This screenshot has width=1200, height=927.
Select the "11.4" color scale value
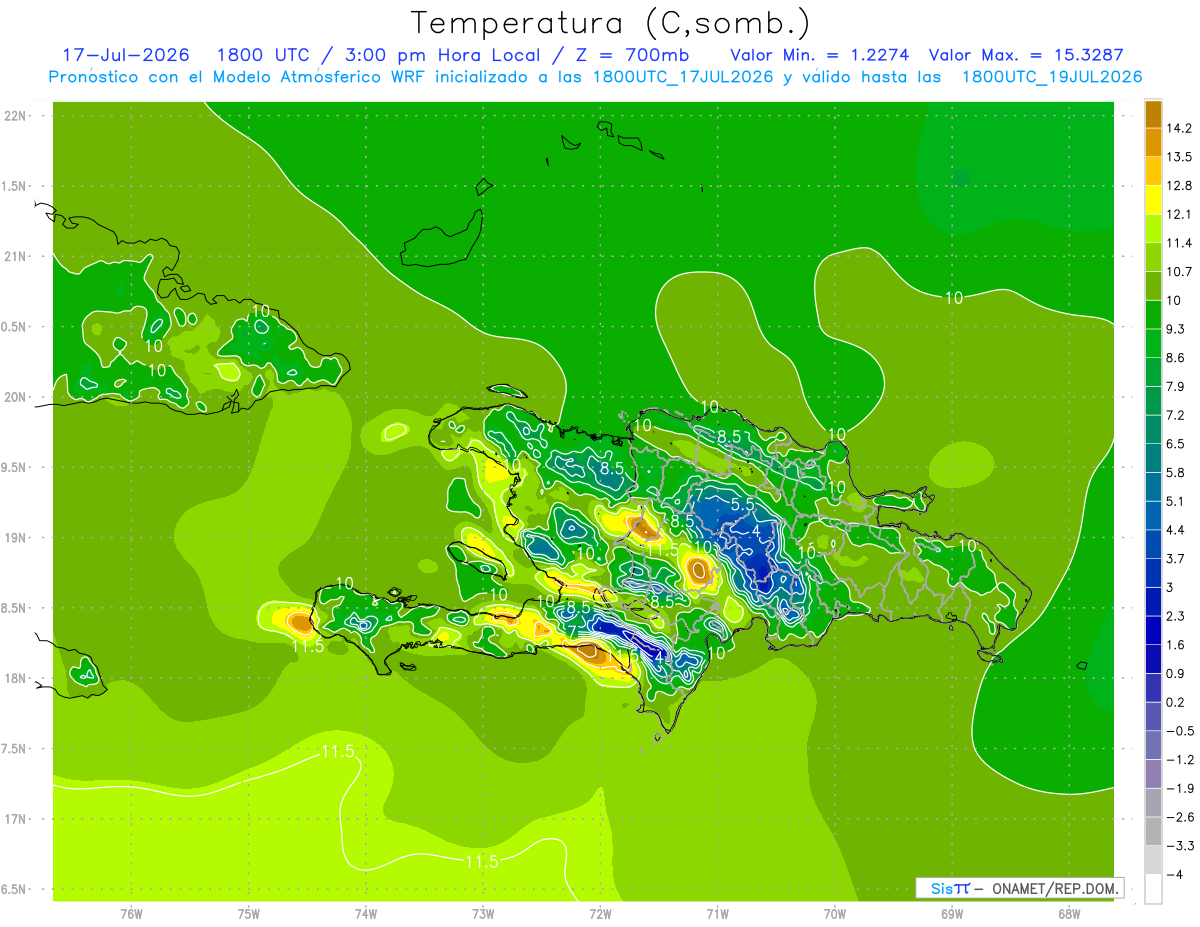click(1180, 243)
